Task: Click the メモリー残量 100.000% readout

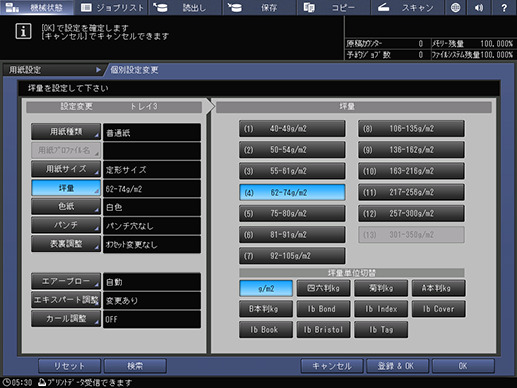Action: [473, 44]
